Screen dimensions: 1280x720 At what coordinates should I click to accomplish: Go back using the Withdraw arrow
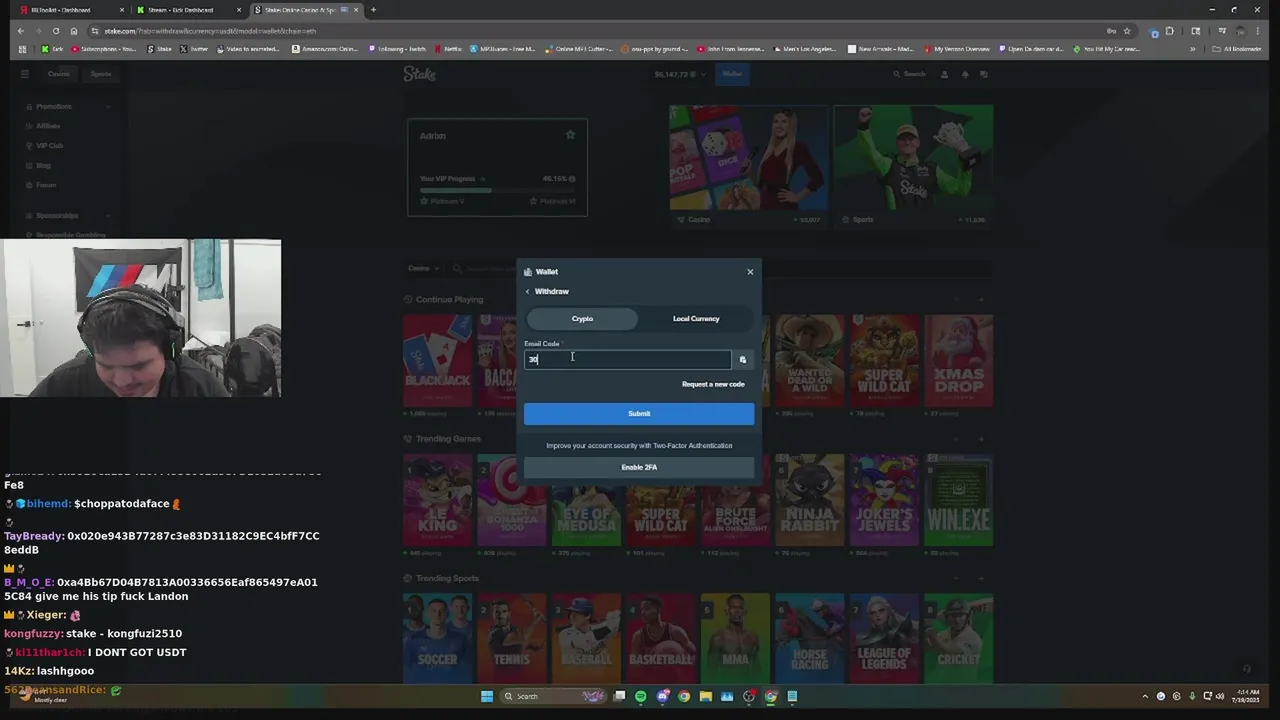coord(528,292)
